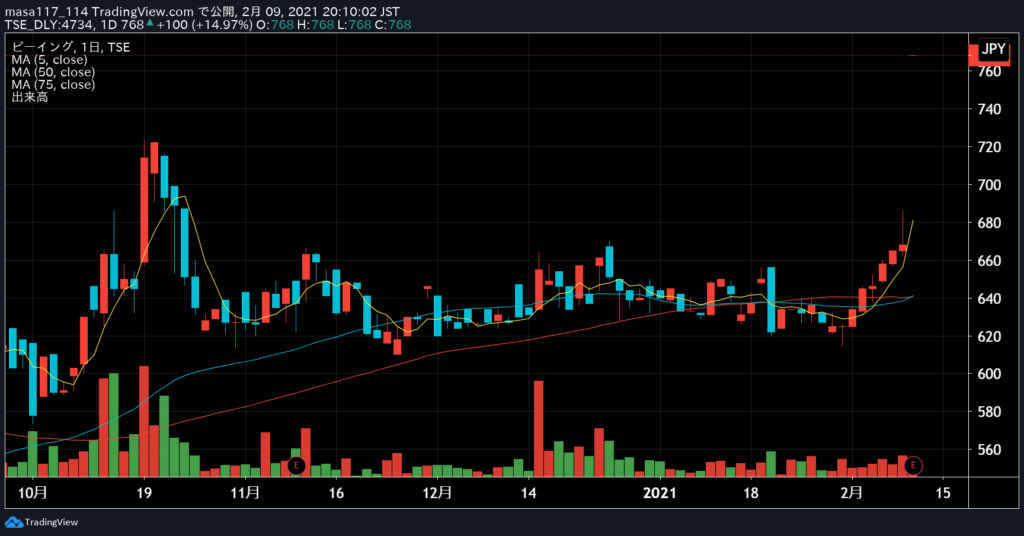Viewport: 1024px width, 536px height.
Task: Click the 19 date label on time axis
Action: point(144,492)
